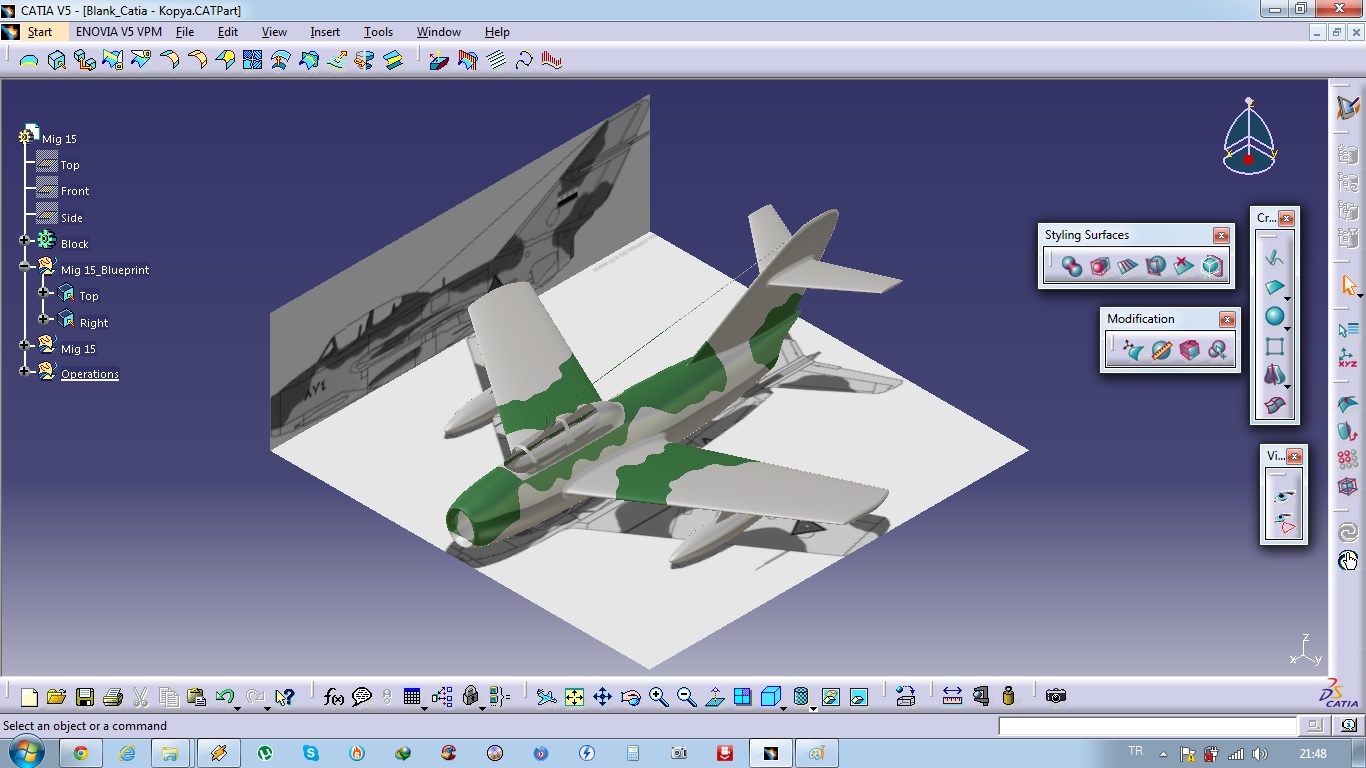Click the power input command field
1366x768 pixels.
tap(1147, 726)
